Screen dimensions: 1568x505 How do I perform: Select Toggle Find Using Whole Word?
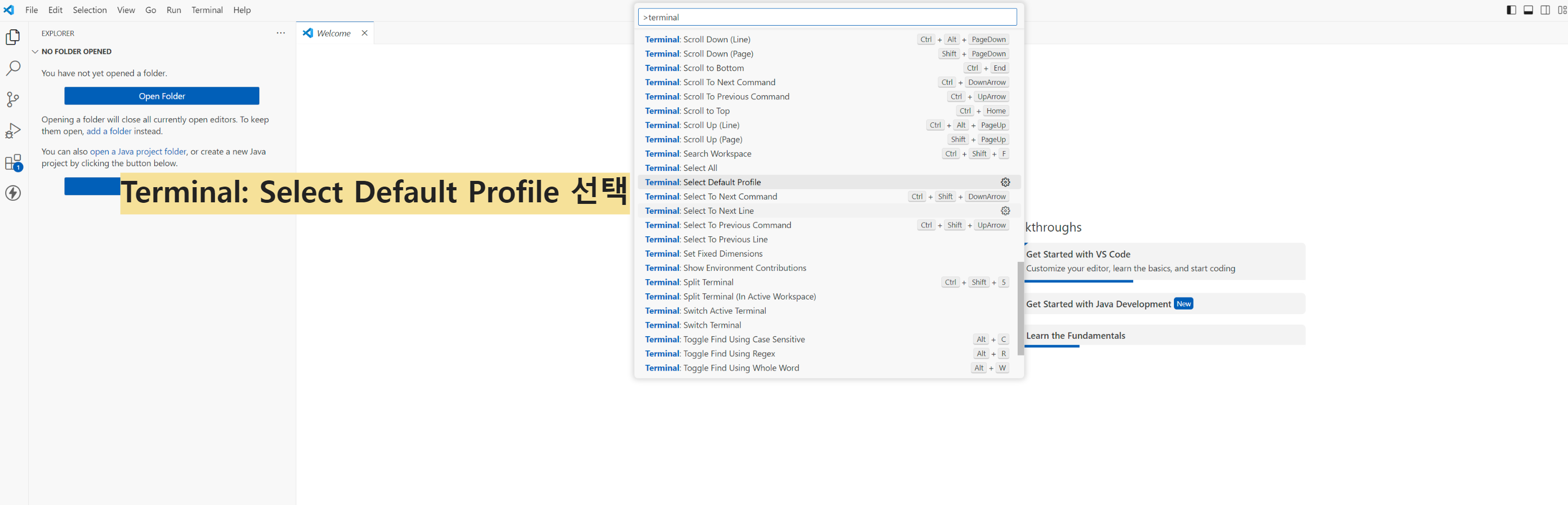tap(829, 368)
